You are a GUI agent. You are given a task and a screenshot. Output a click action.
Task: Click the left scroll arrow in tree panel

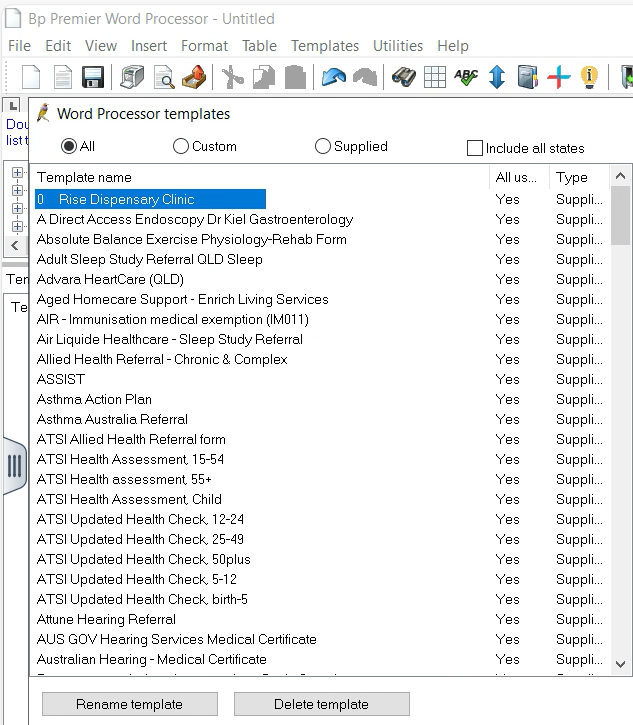coord(15,245)
